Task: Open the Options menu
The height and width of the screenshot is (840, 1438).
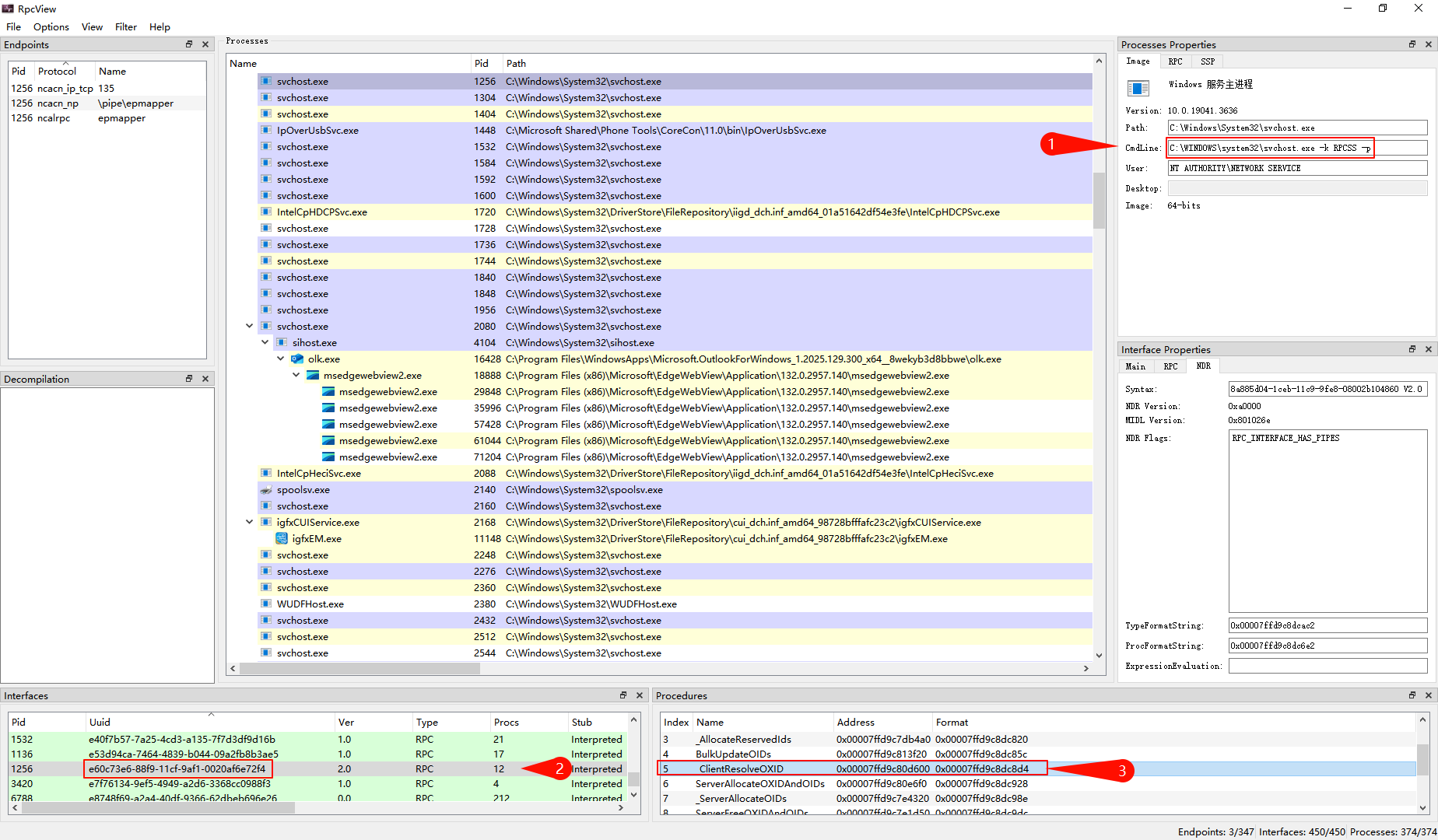Action: (51, 26)
